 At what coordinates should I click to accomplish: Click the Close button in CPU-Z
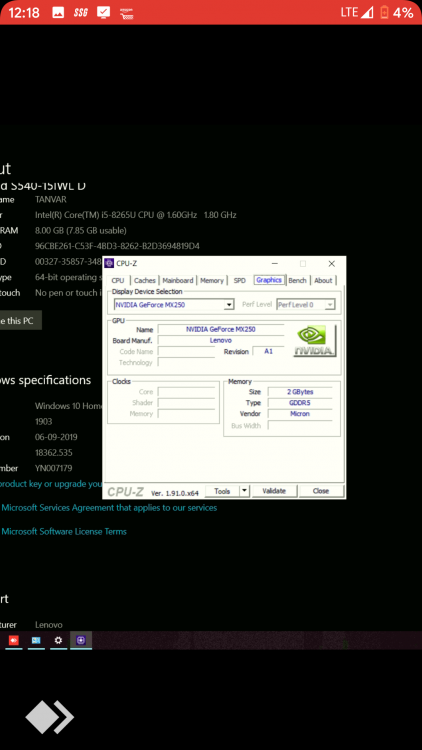pos(321,491)
